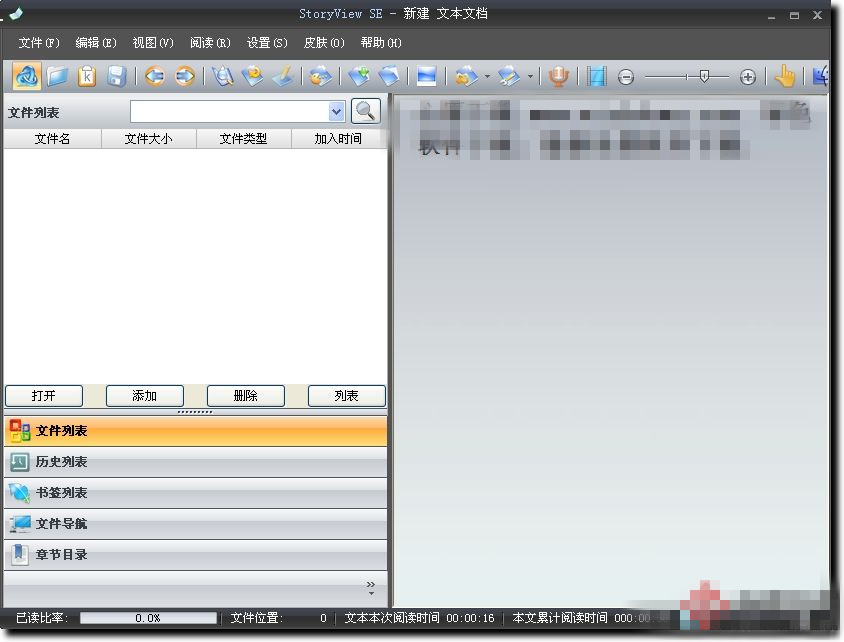Switch to the 书签列表 panel
The image size is (844, 642).
pos(195,492)
